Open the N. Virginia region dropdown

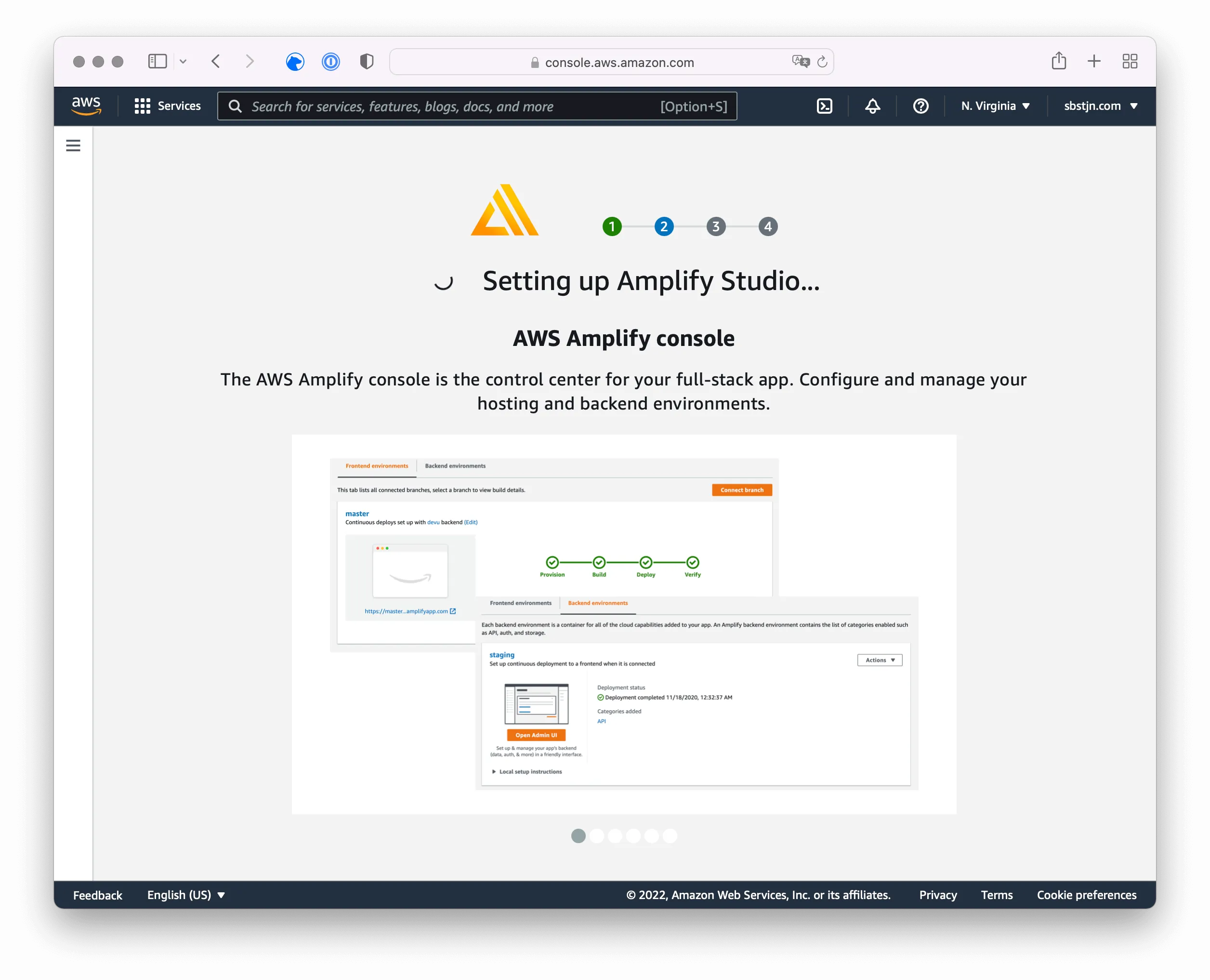click(x=995, y=106)
